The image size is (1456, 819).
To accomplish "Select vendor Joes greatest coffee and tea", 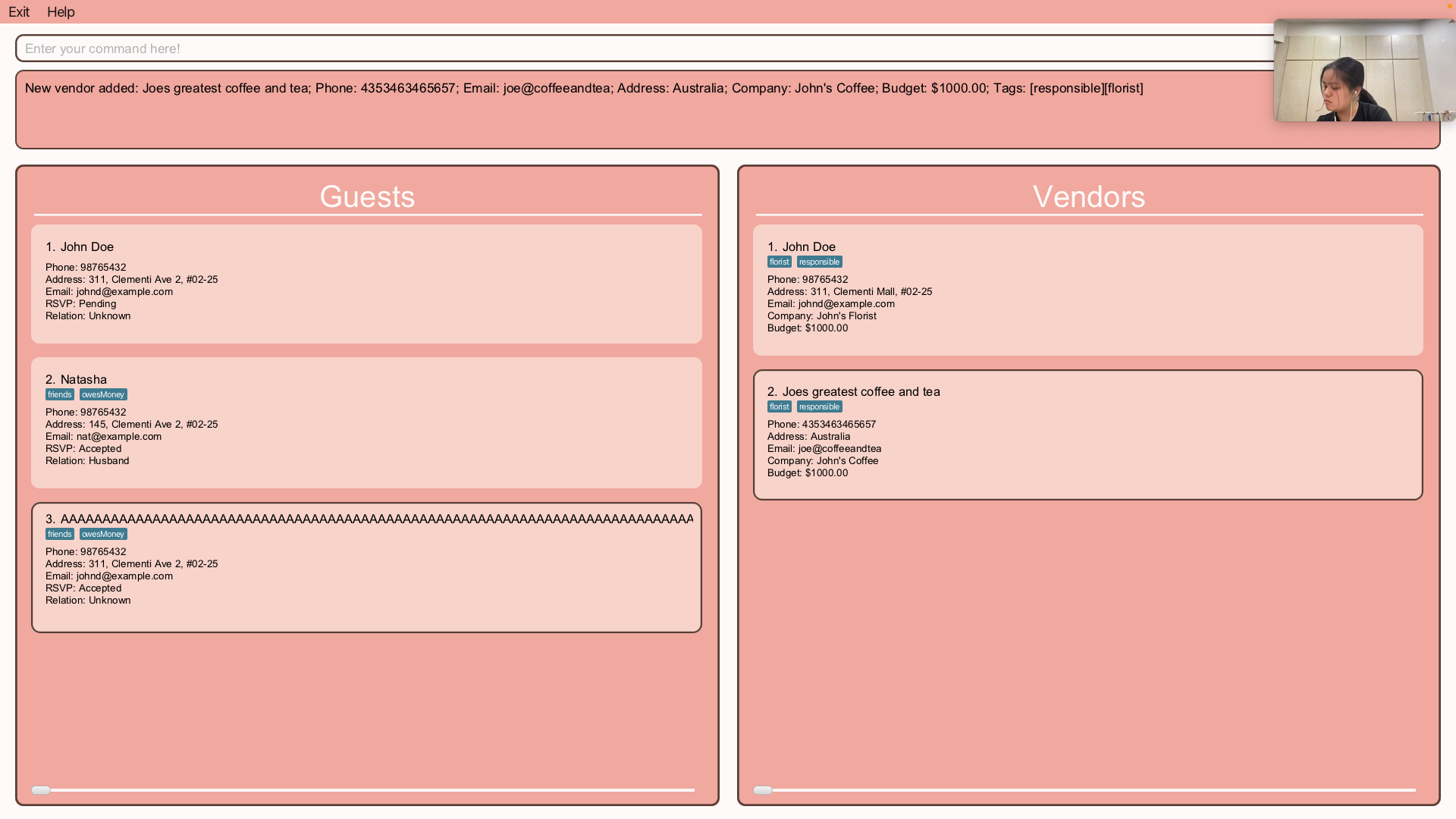I will (1087, 435).
